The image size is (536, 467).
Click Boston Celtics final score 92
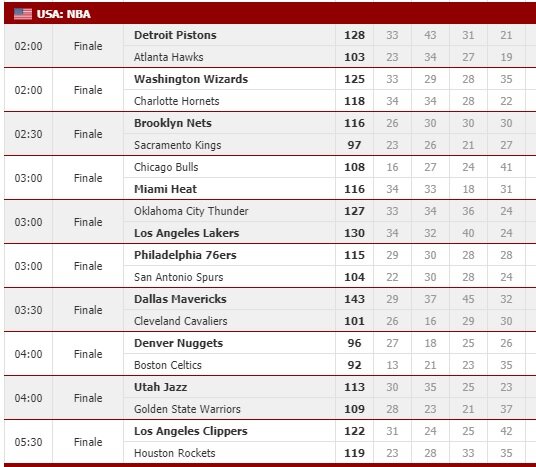tap(354, 365)
